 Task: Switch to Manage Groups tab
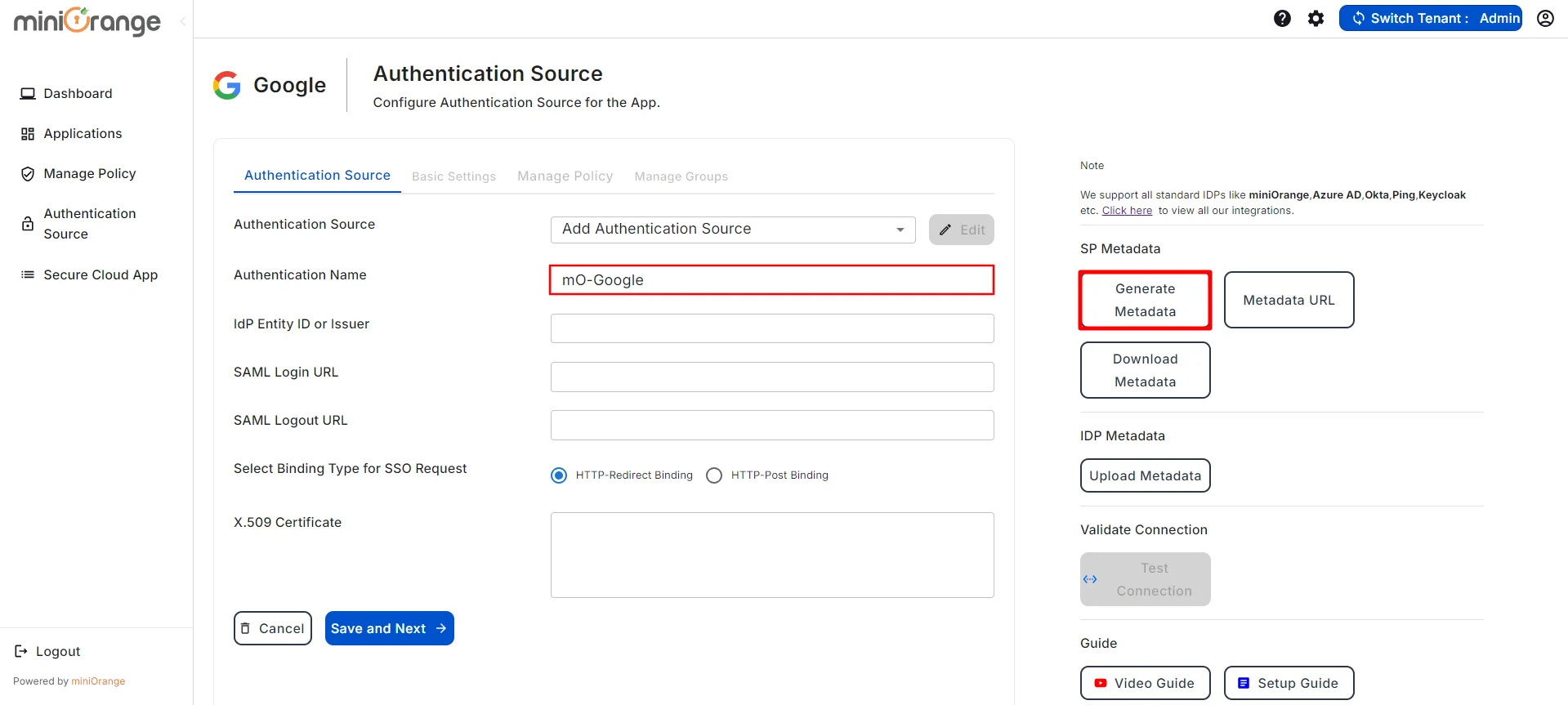pos(681,176)
